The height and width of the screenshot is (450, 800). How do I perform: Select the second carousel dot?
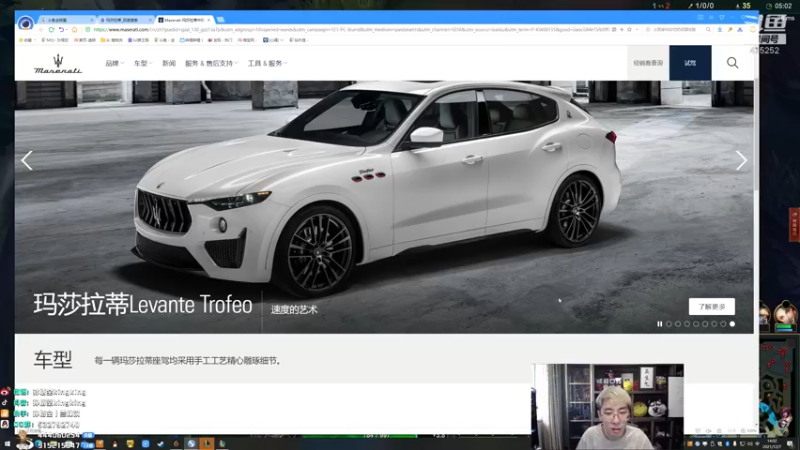[x=678, y=324]
